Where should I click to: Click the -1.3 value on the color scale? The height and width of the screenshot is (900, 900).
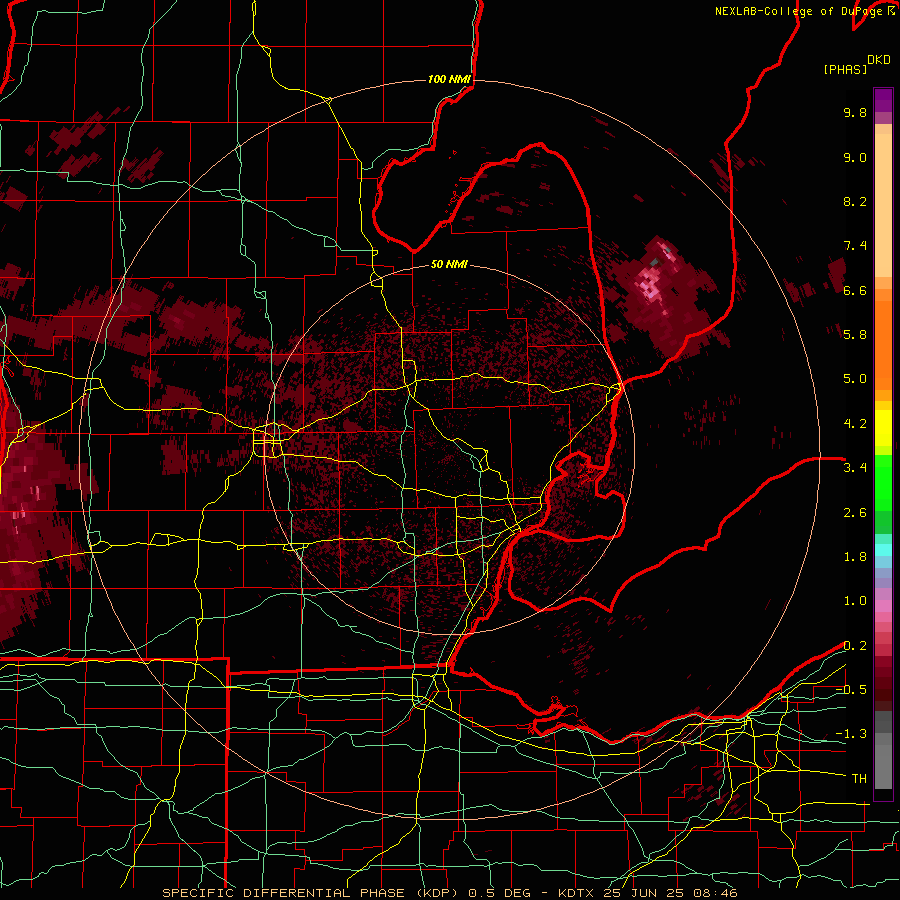[851, 734]
